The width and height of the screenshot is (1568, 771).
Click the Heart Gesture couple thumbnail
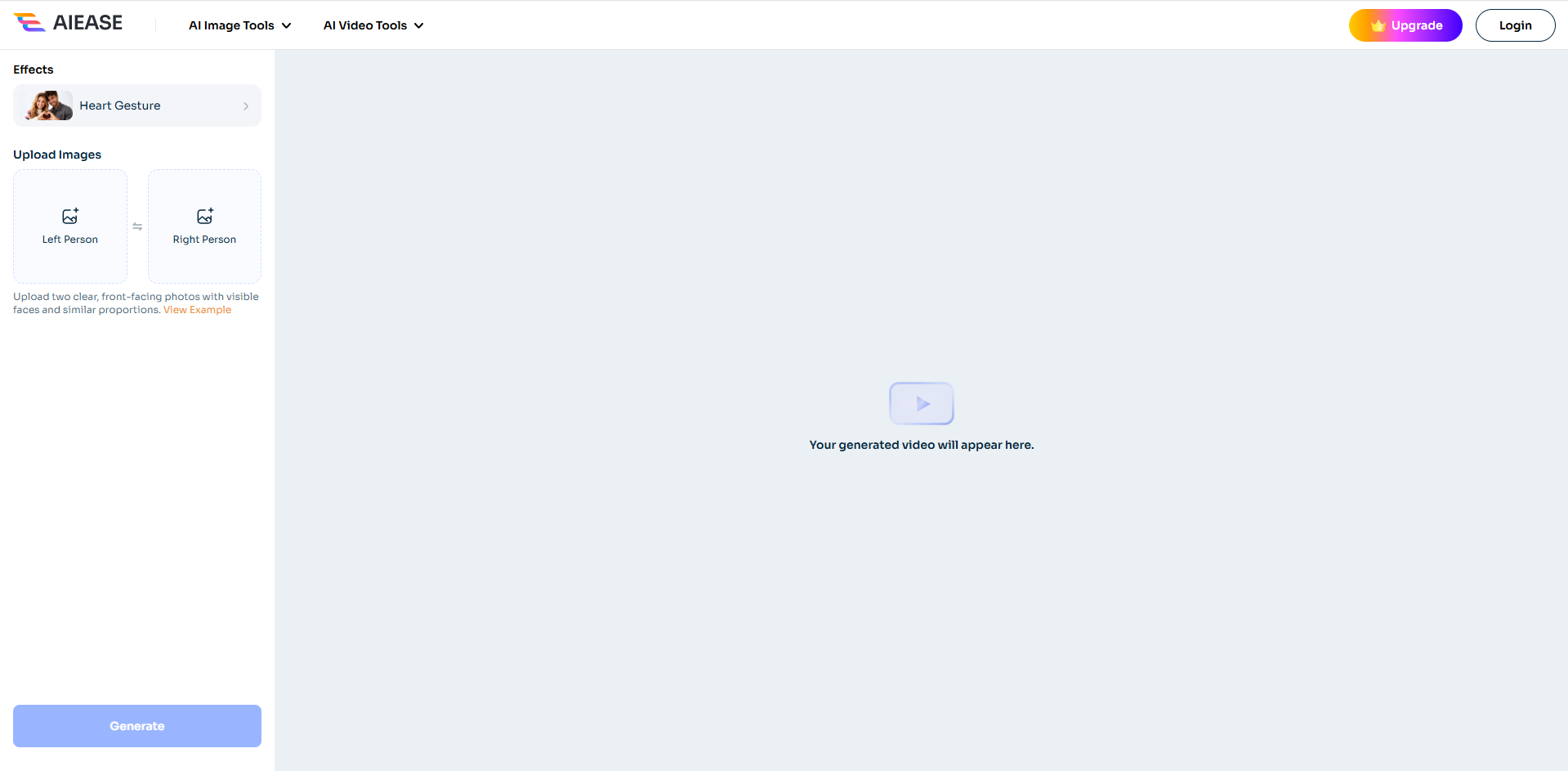(x=48, y=105)
